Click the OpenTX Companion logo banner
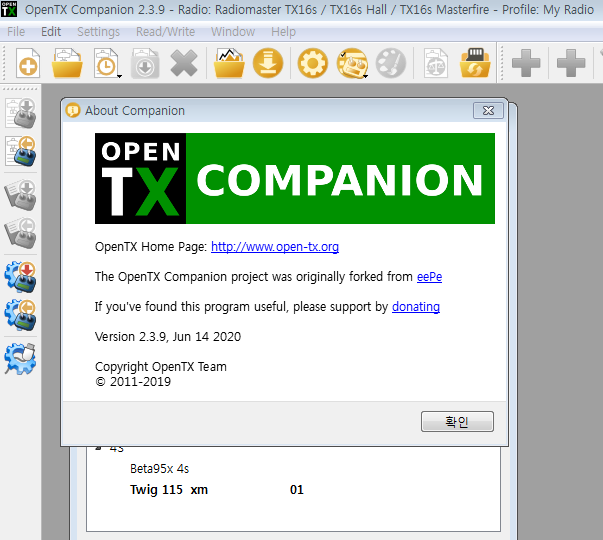The height and width of the screenshot is (540, 603). (295, 178)
